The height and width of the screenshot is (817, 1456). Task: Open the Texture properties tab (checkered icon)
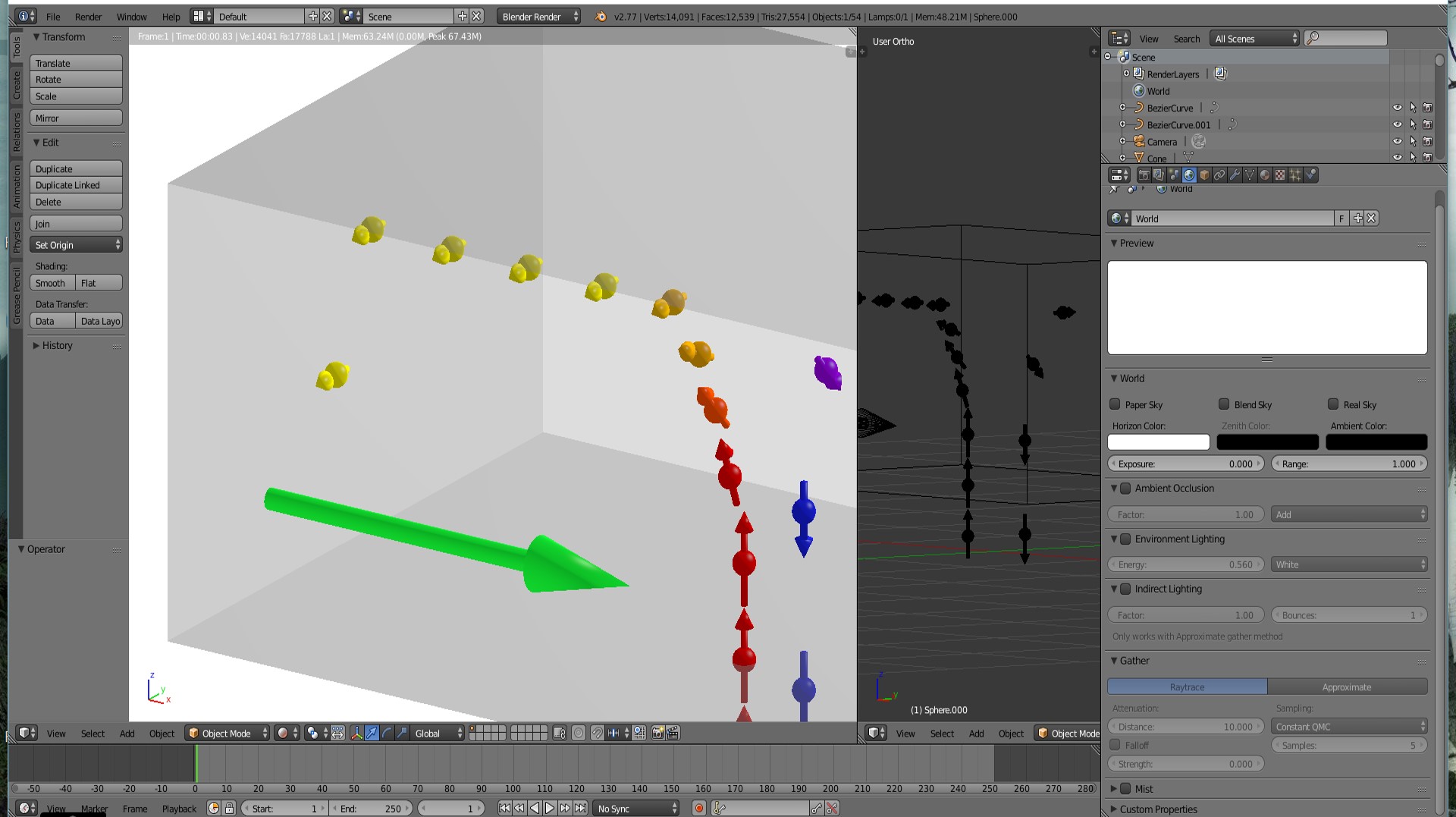(x=1279, y=174)
